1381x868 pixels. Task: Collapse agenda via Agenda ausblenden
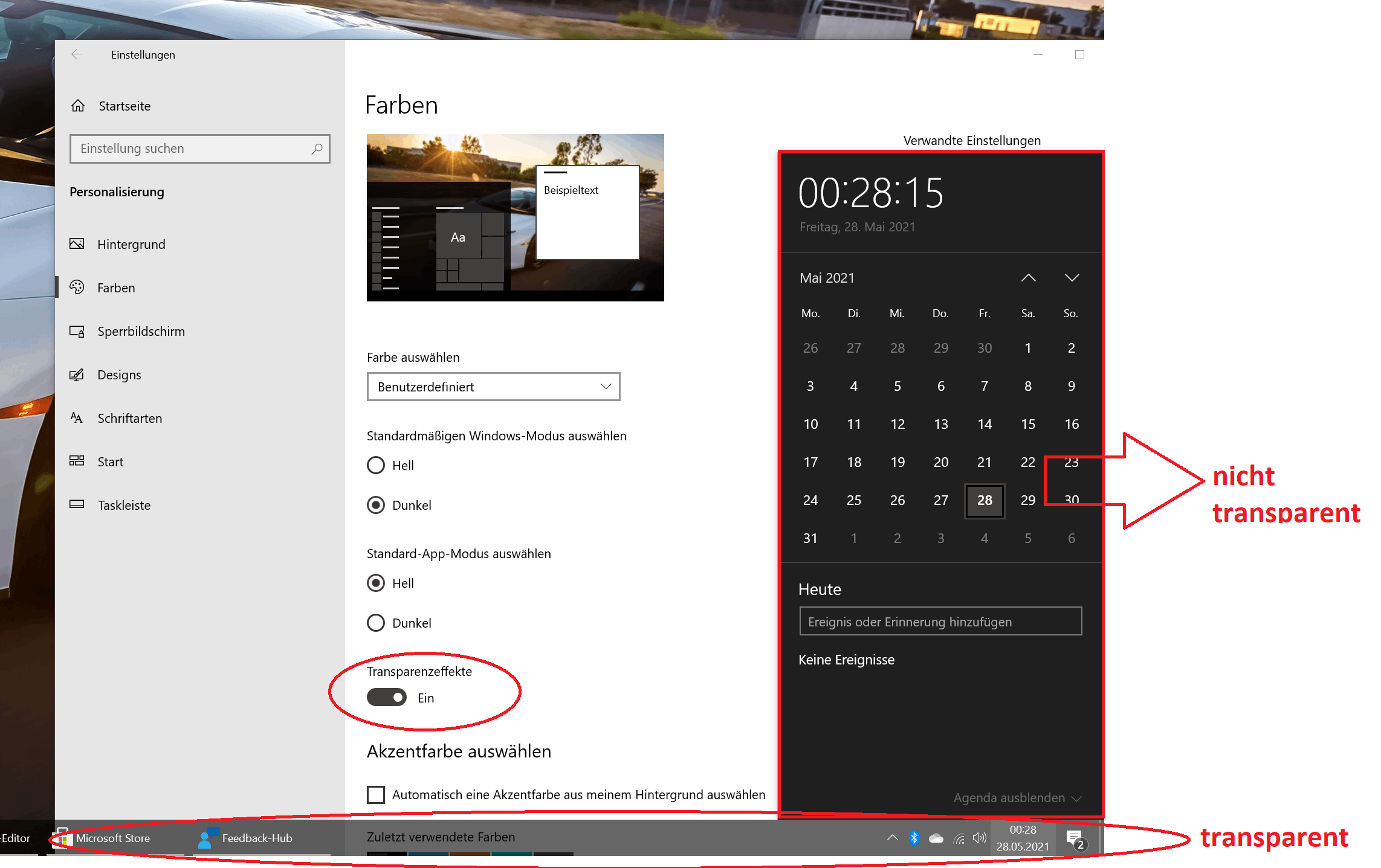pyautogui.click(x=1017, y=798)
